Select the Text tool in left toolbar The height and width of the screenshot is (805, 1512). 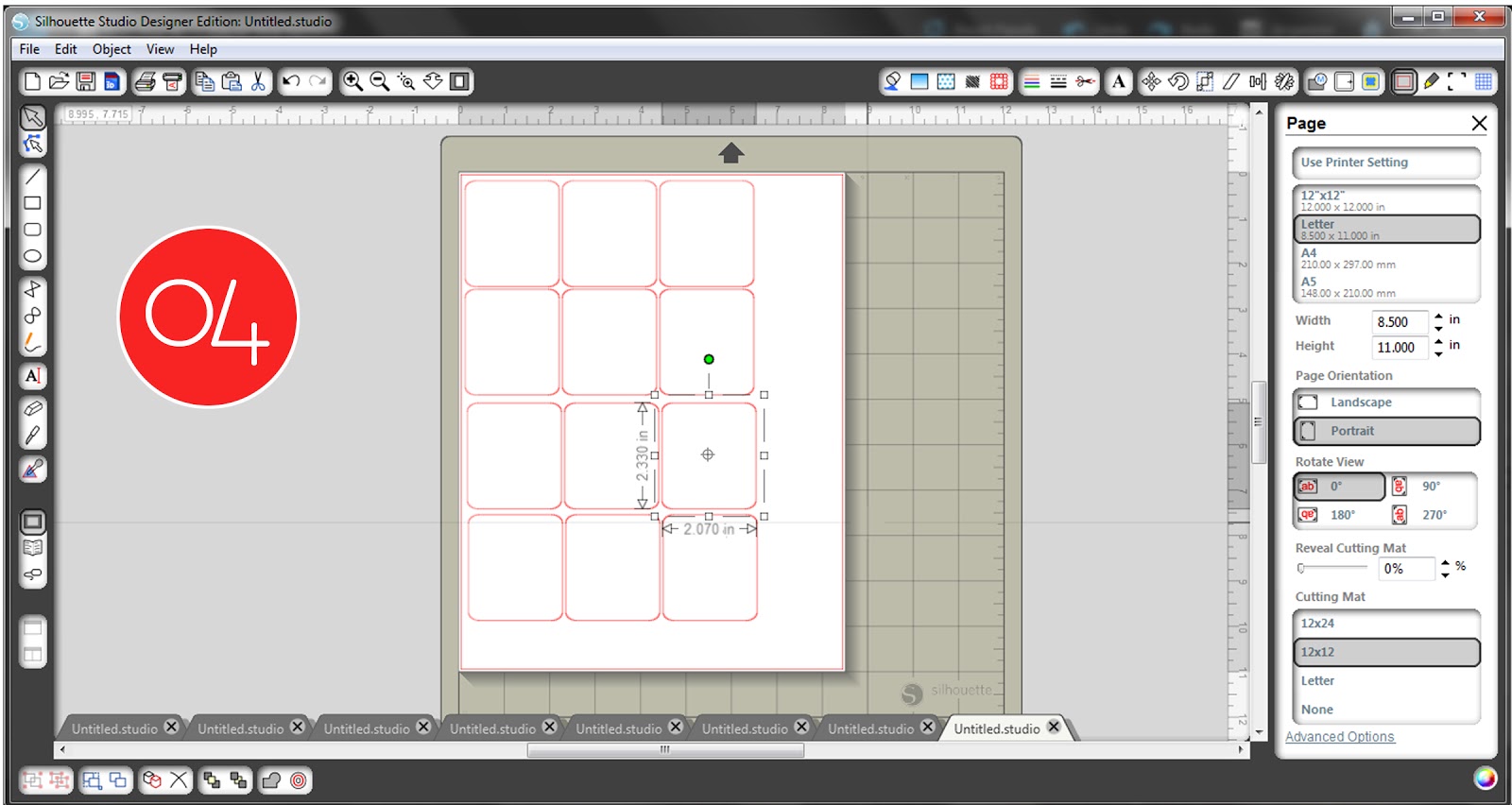click(33, 376)
